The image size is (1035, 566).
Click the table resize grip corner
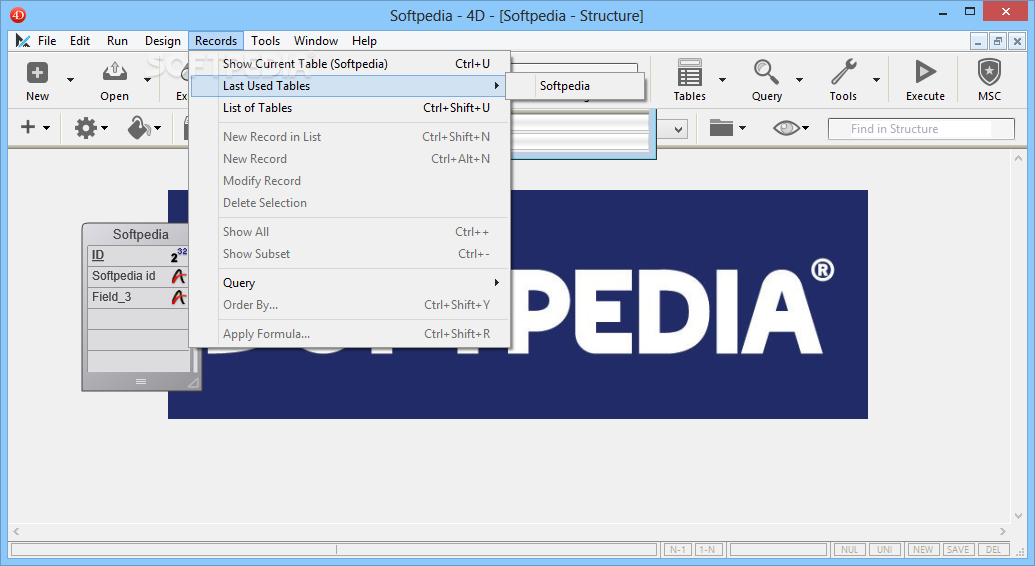tap(193, 382)
